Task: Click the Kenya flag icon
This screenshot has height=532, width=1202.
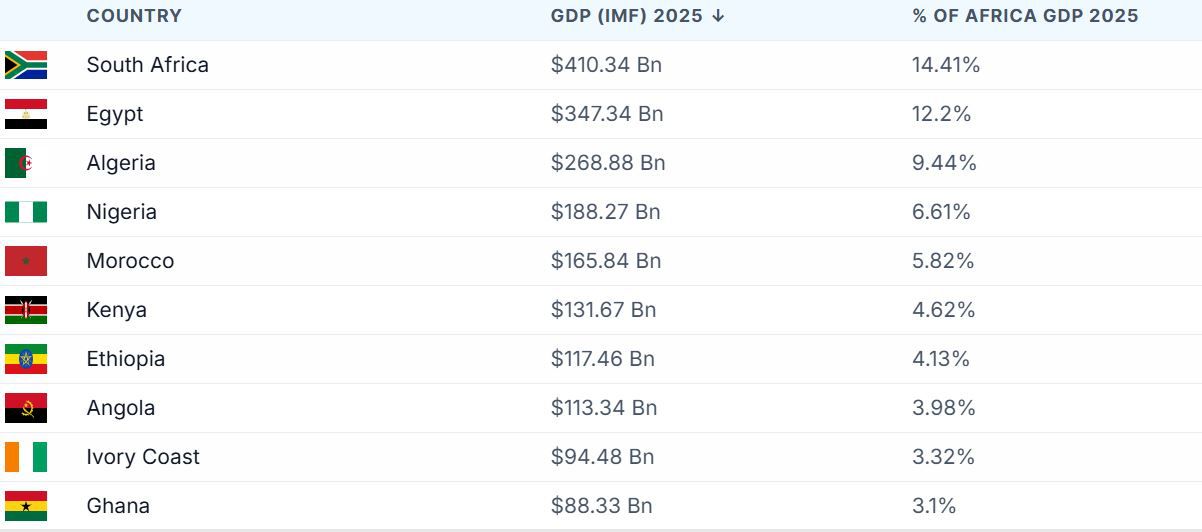Action: (26, 310)
